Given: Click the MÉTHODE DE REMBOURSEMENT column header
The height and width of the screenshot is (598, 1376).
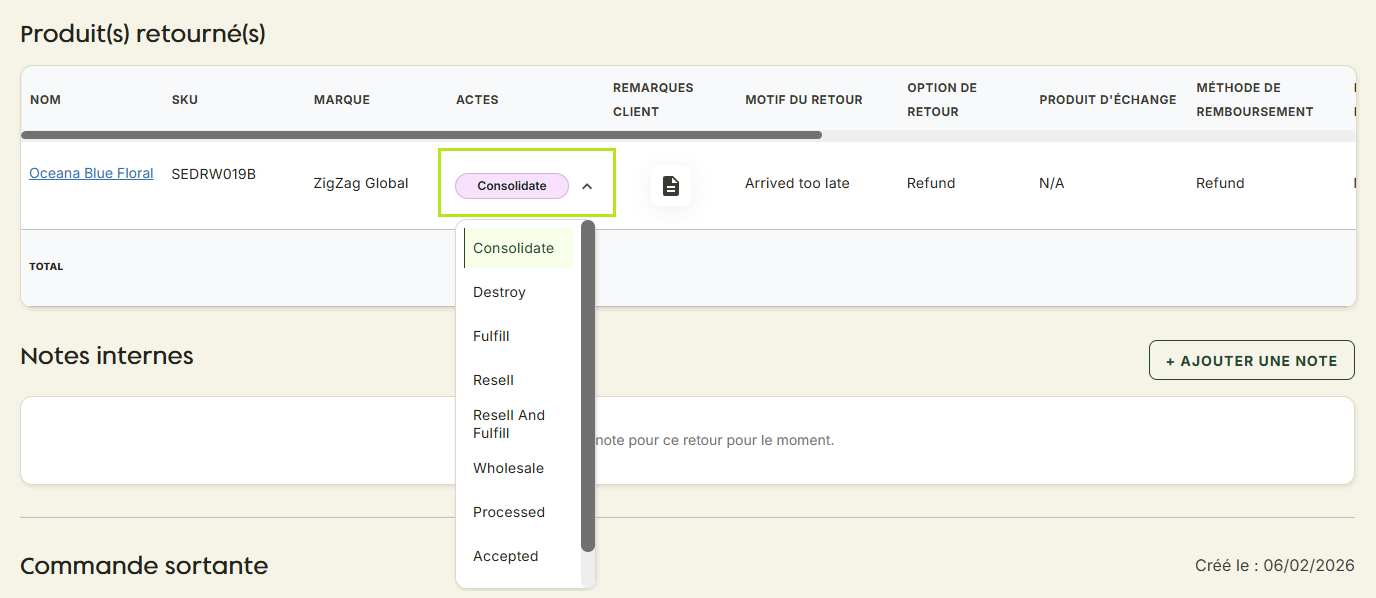Looking at the screenshot, I should 1255,100.
